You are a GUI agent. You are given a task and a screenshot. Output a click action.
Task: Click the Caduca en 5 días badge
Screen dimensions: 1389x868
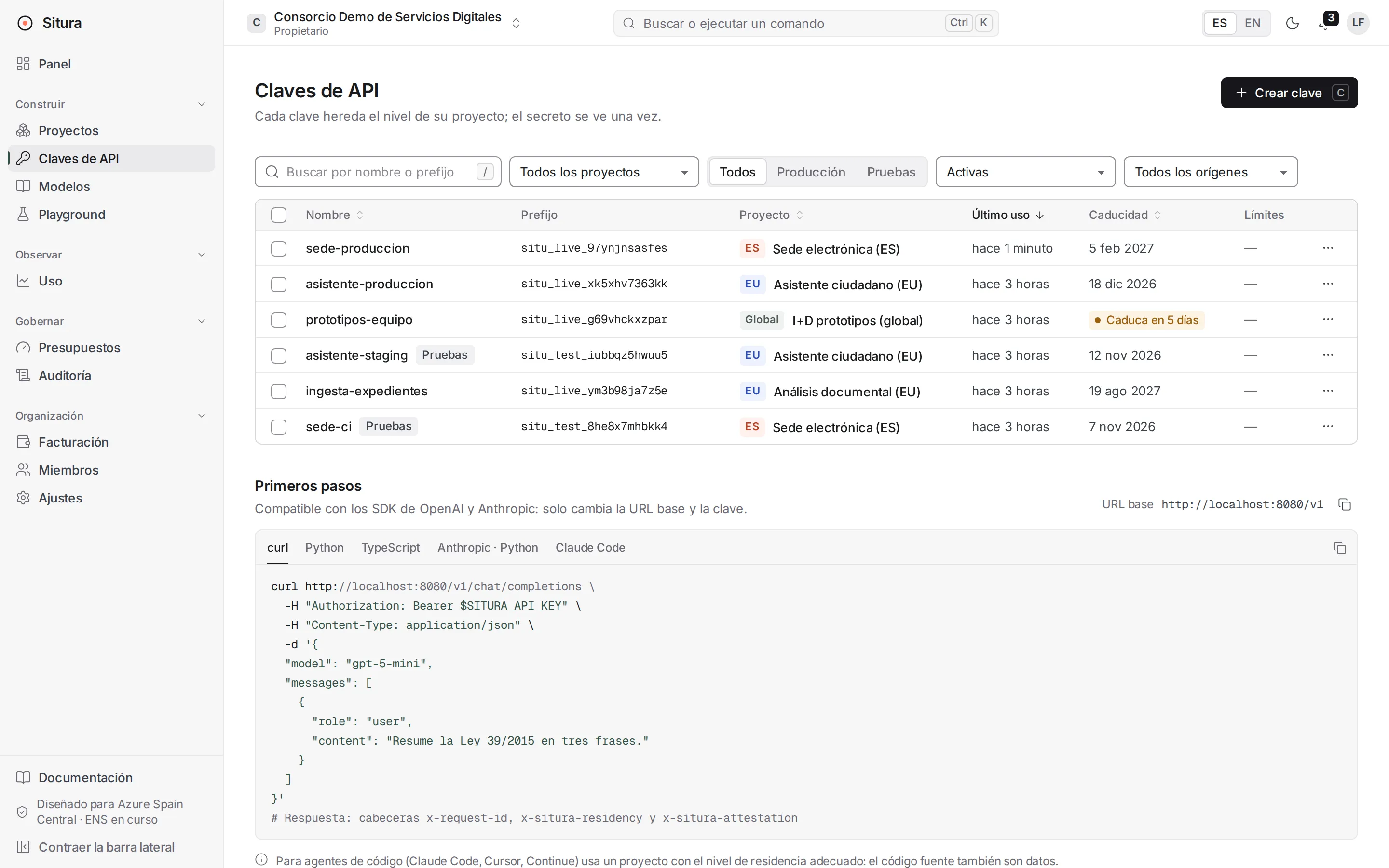(1146, 320)
